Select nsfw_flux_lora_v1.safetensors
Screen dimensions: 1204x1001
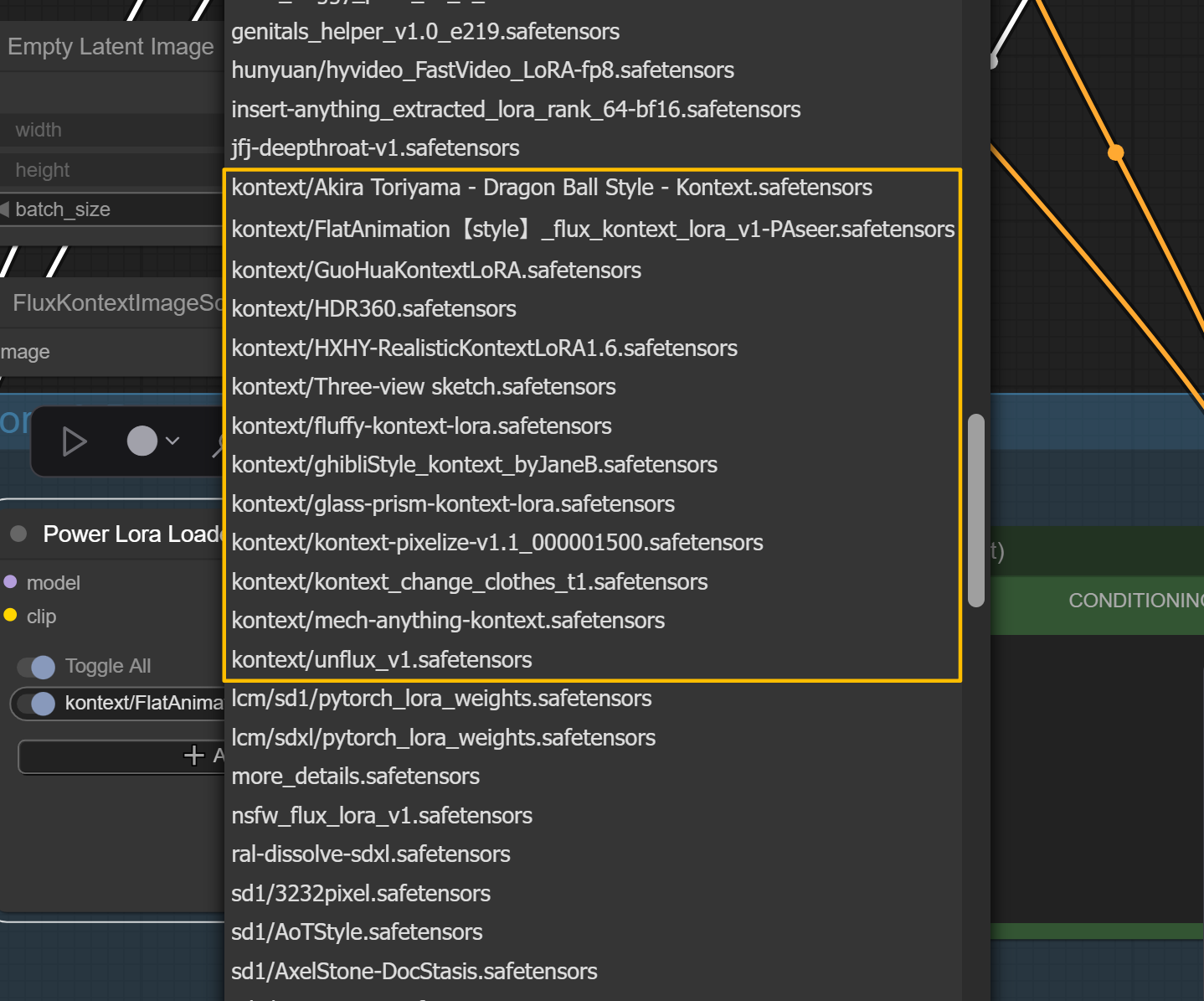pos(593,816)
